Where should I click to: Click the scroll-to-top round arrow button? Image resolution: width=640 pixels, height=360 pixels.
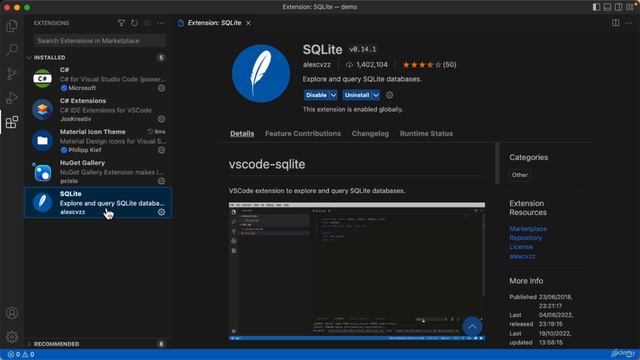click(x=472, y=327)
